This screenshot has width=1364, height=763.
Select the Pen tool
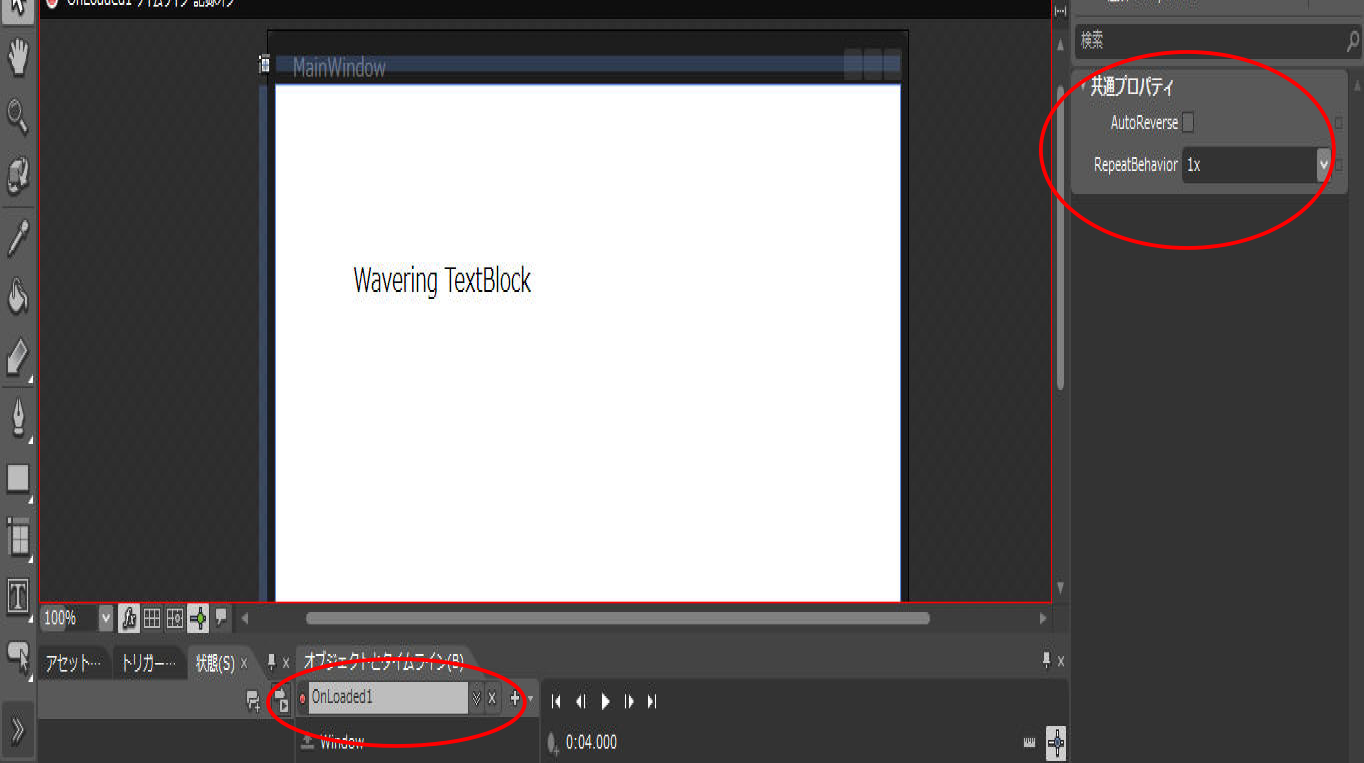pyautogui.click(x=18, y=418)
